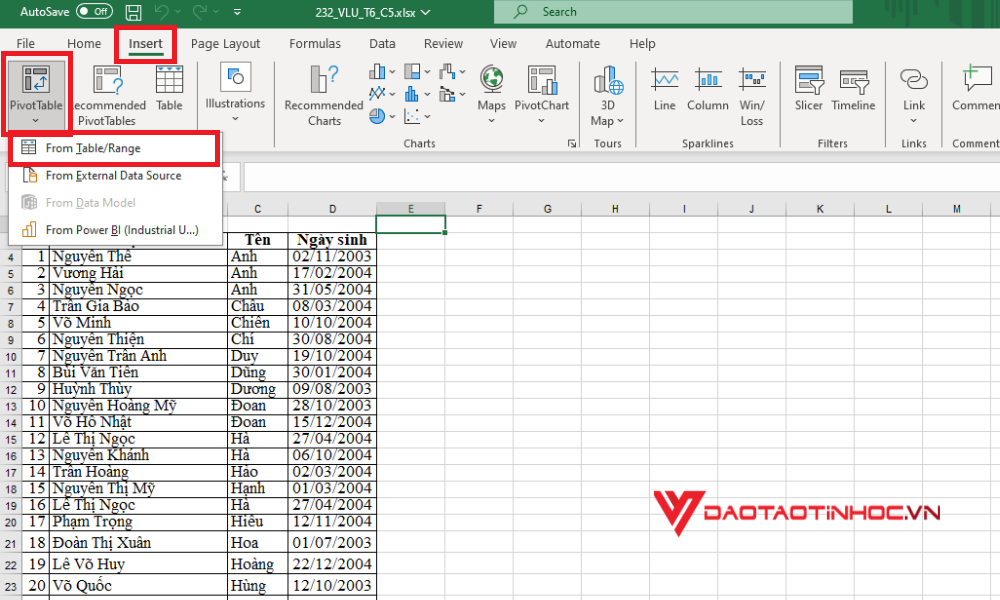
Task: Select column header G
Action: [x=547, y=209]
